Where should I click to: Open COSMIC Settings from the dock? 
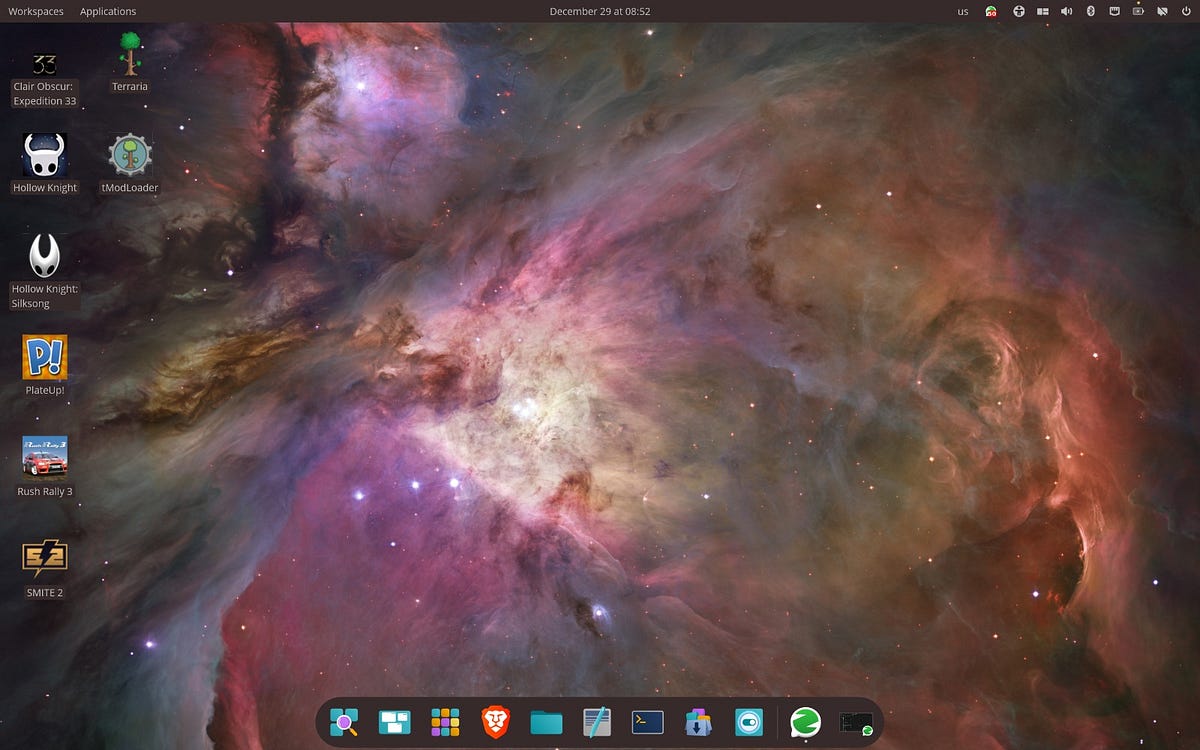point(749,722)
